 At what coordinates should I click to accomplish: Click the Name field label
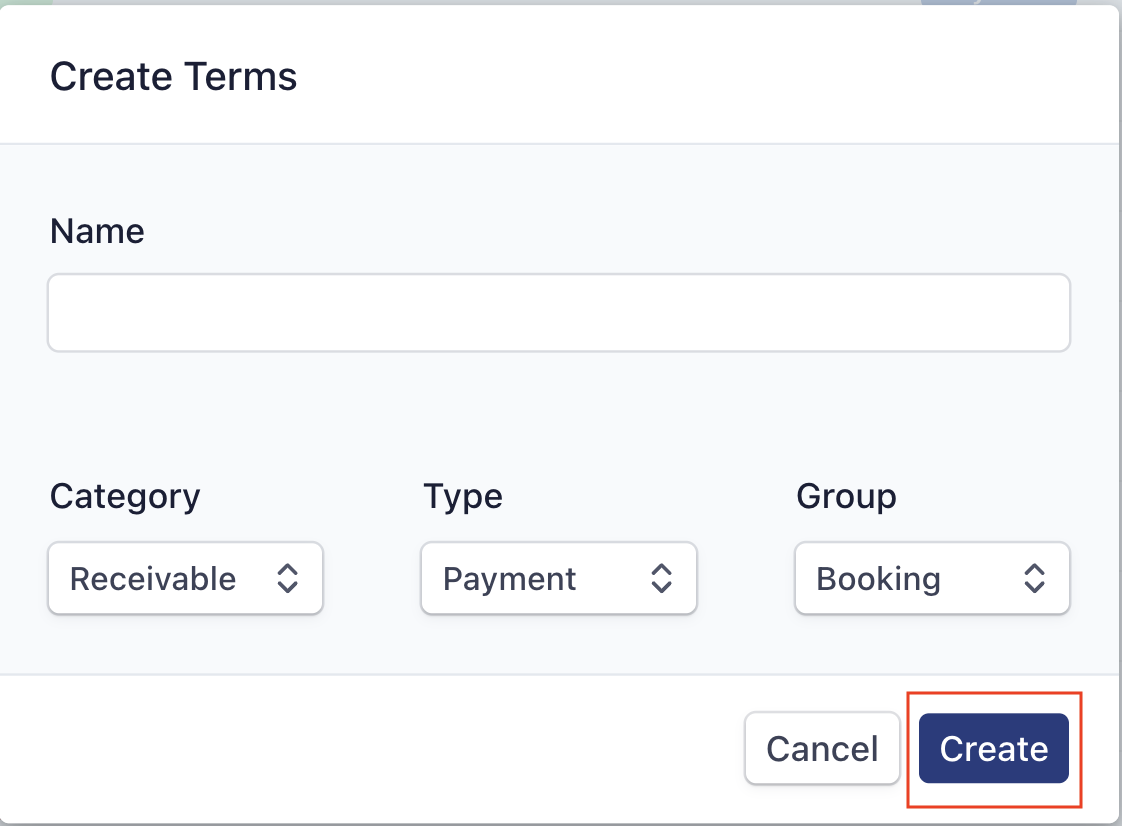click(97, 232)
